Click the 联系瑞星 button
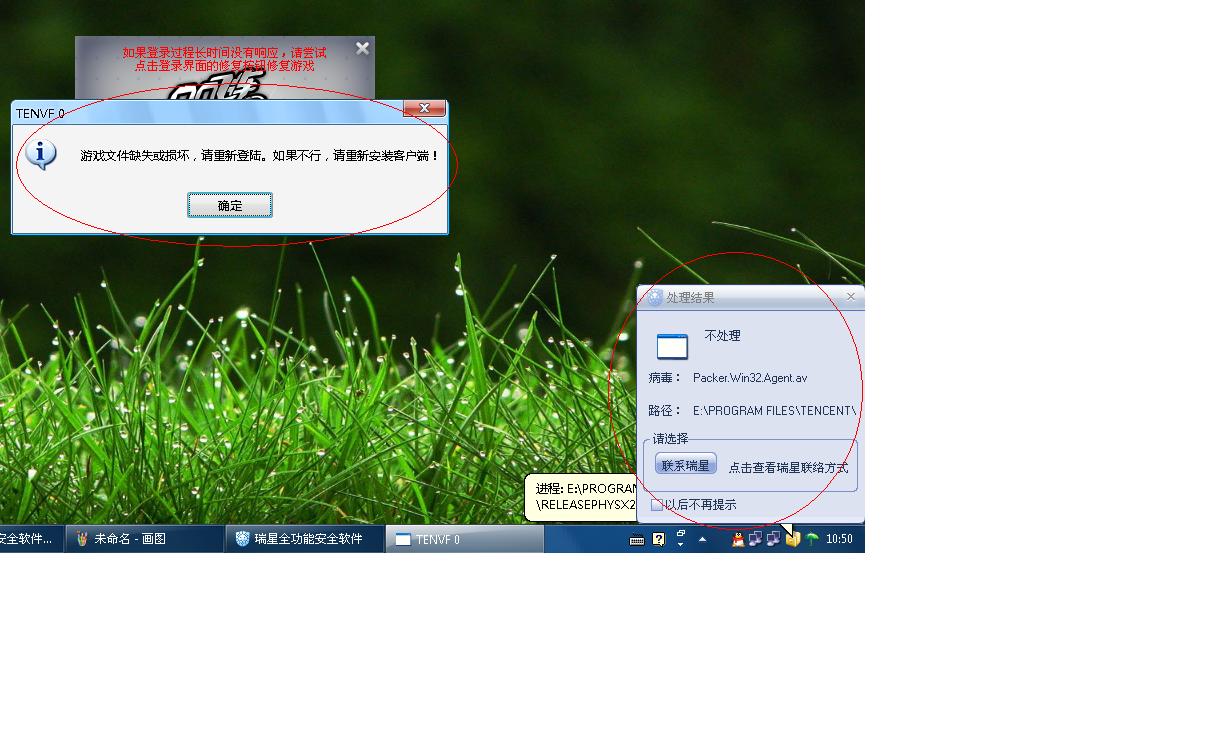Image resolution: width=1218 pixels, height=748 pixels. point(686,465)
